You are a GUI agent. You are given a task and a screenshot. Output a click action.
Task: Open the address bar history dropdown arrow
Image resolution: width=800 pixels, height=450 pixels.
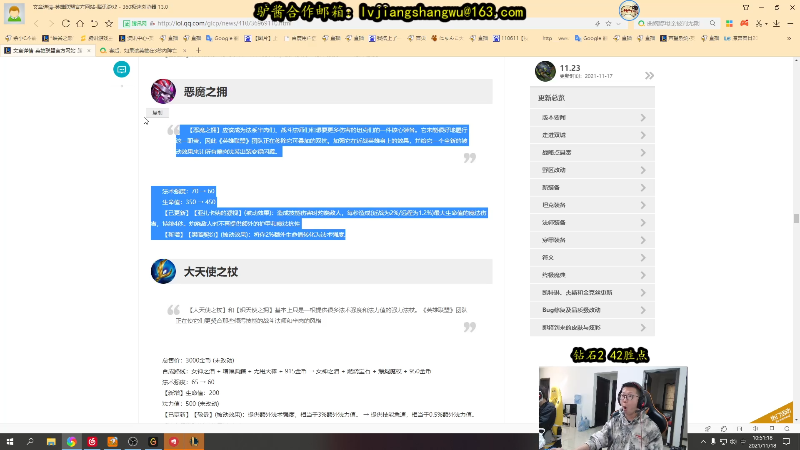(x=618, y=23)
